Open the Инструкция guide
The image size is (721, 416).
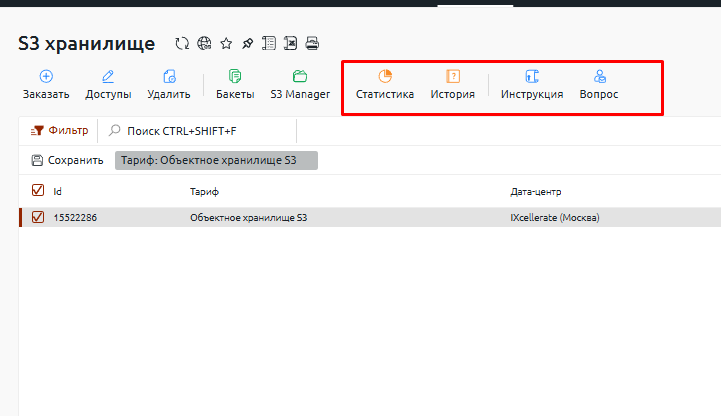(x=532, y=85)
